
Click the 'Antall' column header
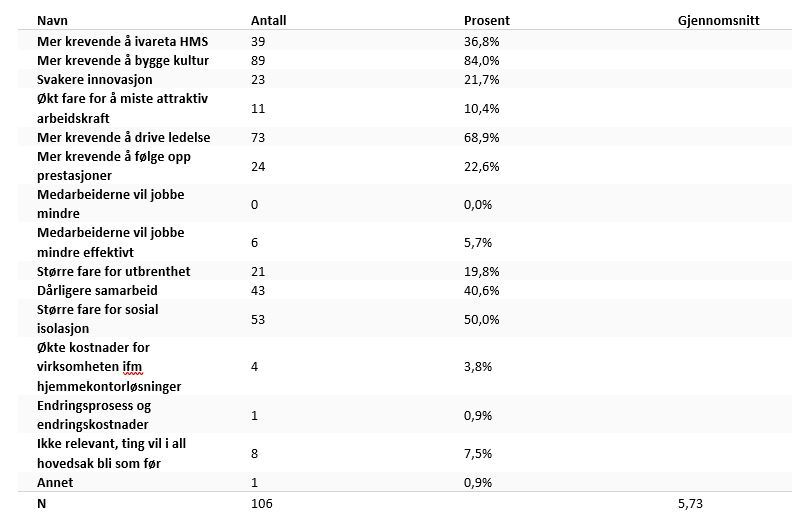(267, 20)
